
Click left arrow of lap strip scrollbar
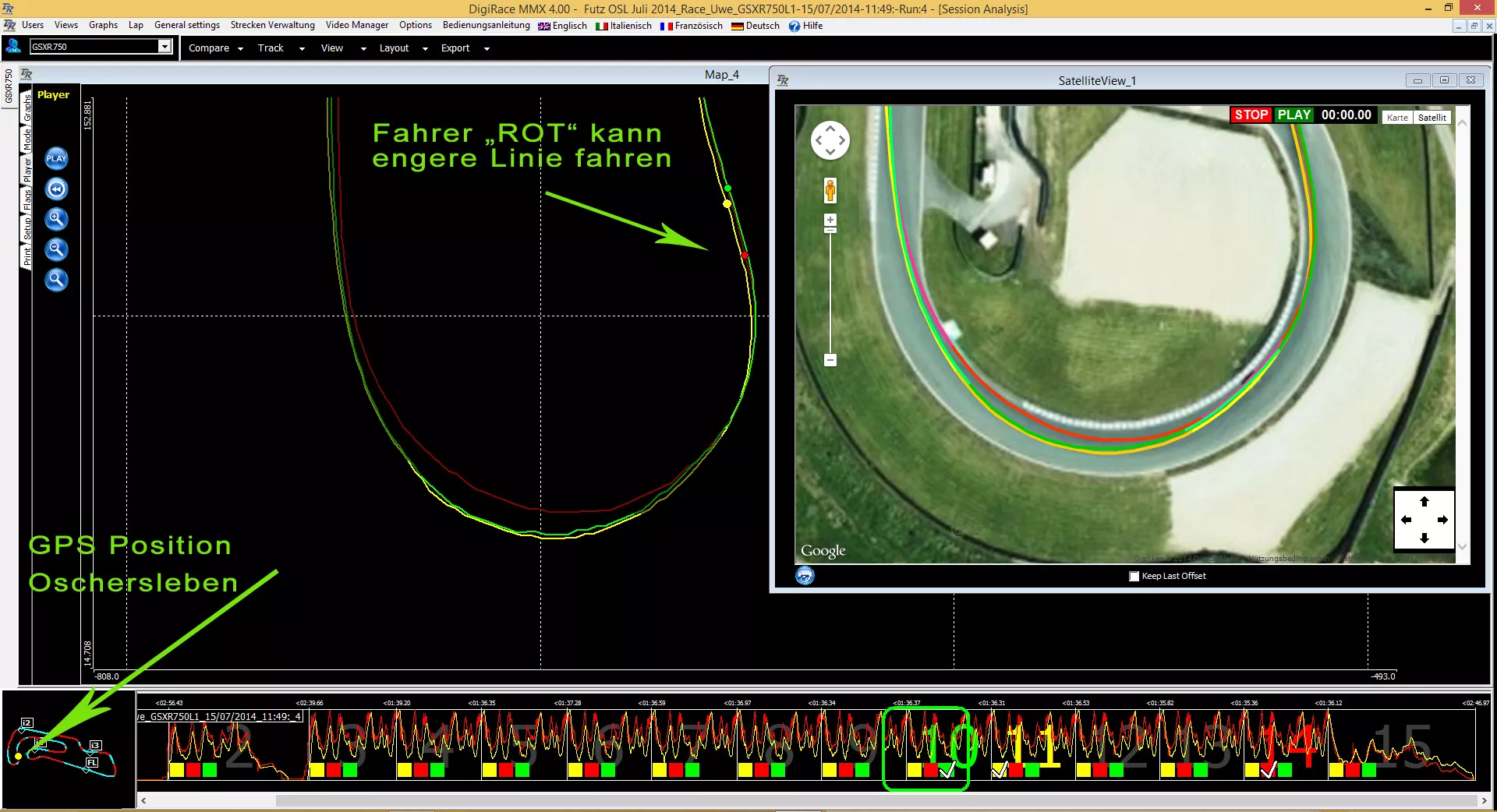click(143, 800)
